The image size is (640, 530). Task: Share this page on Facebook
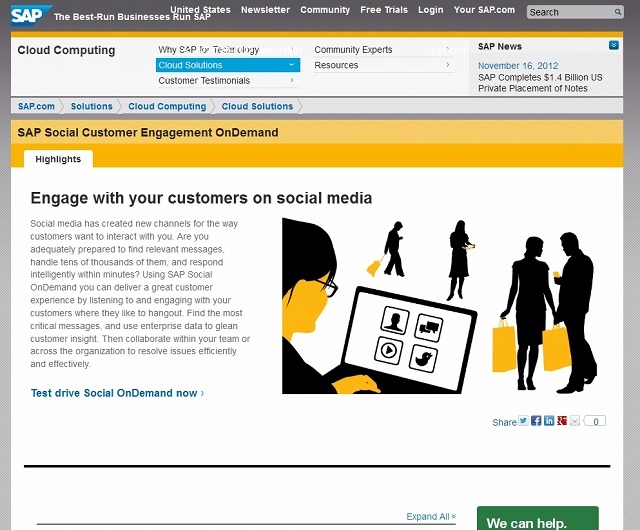coord(536,421)
